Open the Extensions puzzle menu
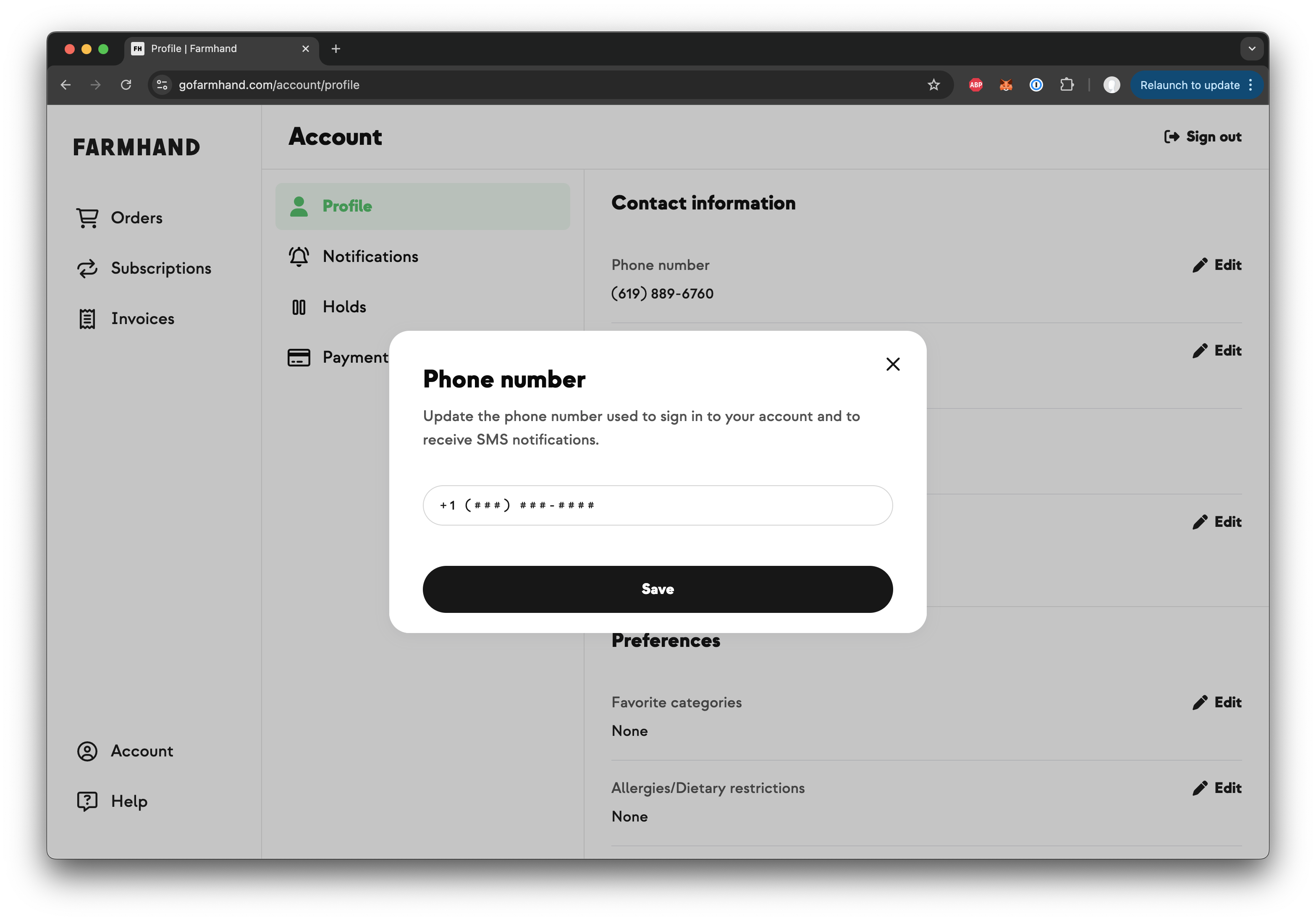 tap(1067, 85)
